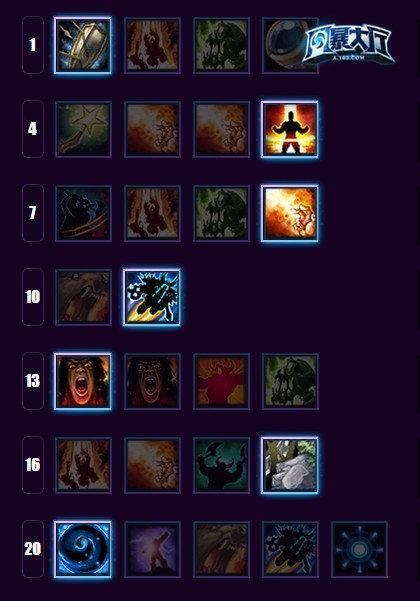This screenshot has width=420, height=601.
Task: Select the lightning panda heroic ability at level 10
Action: click(152, 297)
